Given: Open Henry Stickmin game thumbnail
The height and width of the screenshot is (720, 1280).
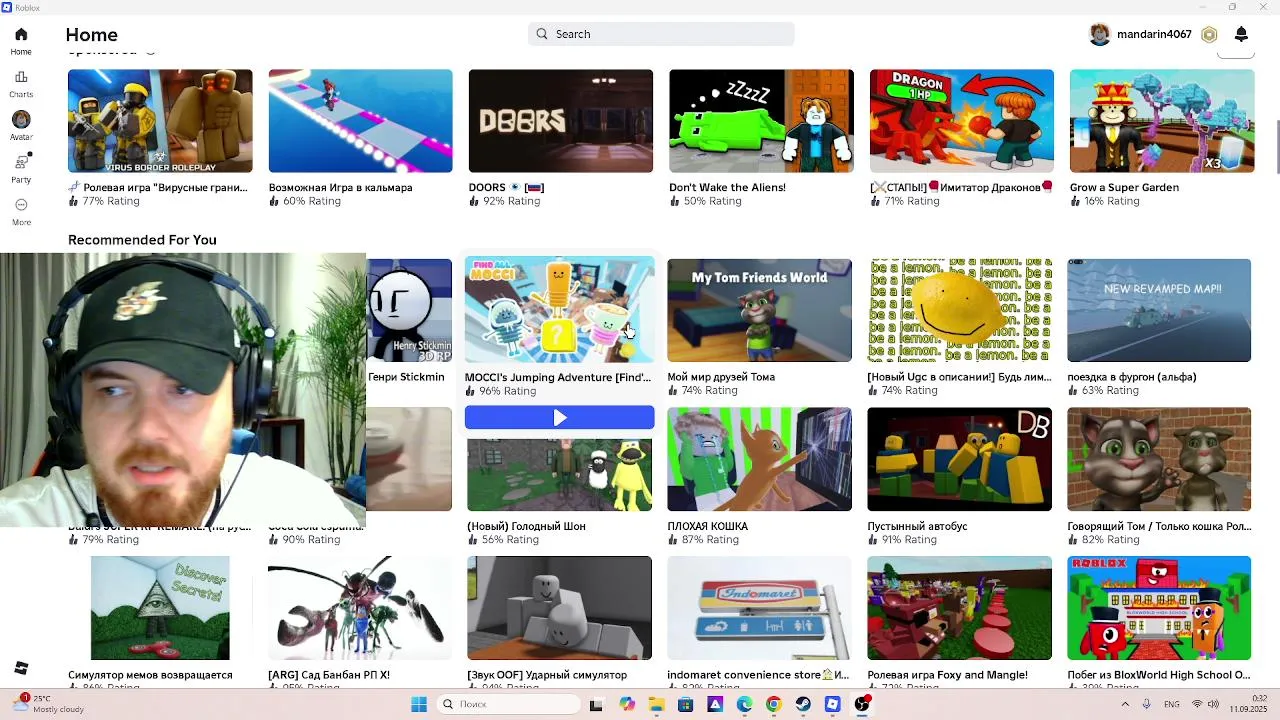Looking at the screenshot, I should coord(409,310).
